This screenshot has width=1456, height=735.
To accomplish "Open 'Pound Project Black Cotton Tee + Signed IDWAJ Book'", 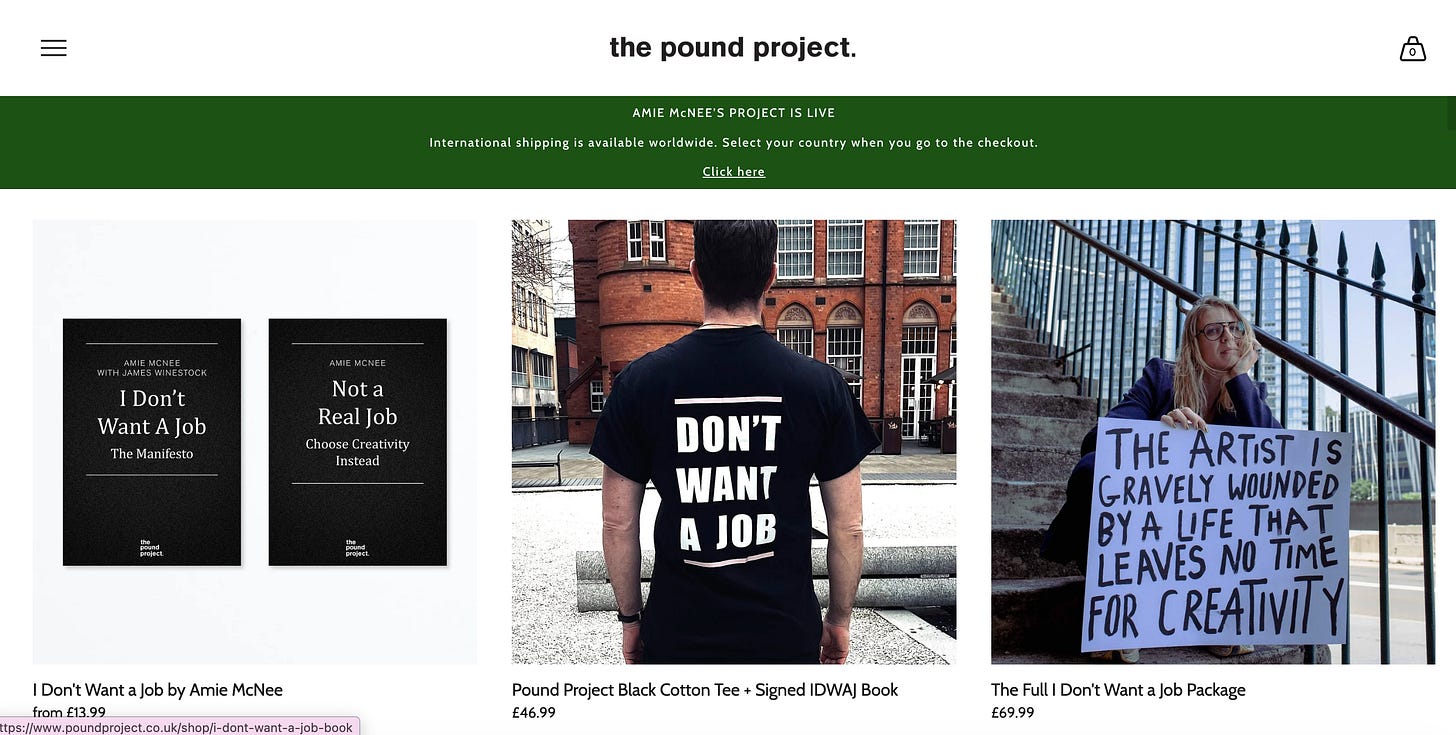I will point(705,690).
